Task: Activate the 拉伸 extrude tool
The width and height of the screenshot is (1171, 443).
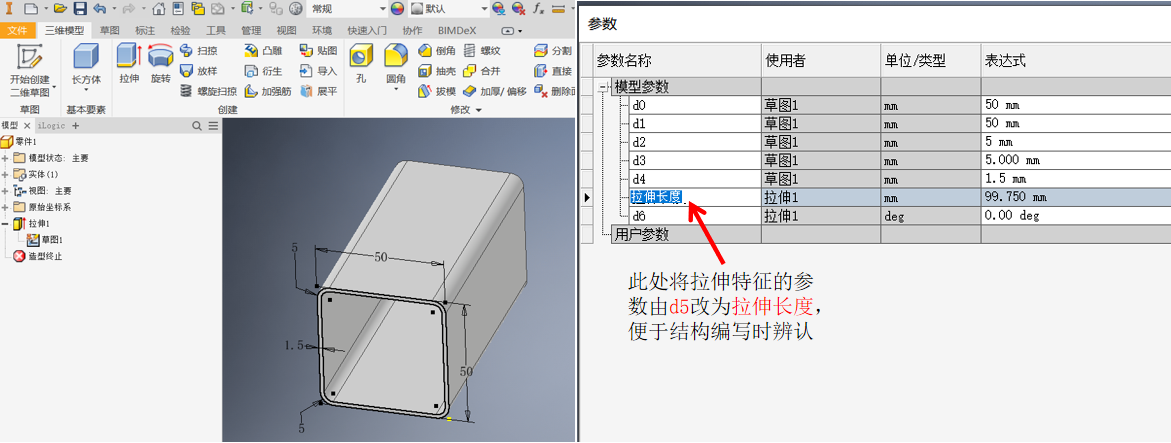Action: (x=129, y=63)
